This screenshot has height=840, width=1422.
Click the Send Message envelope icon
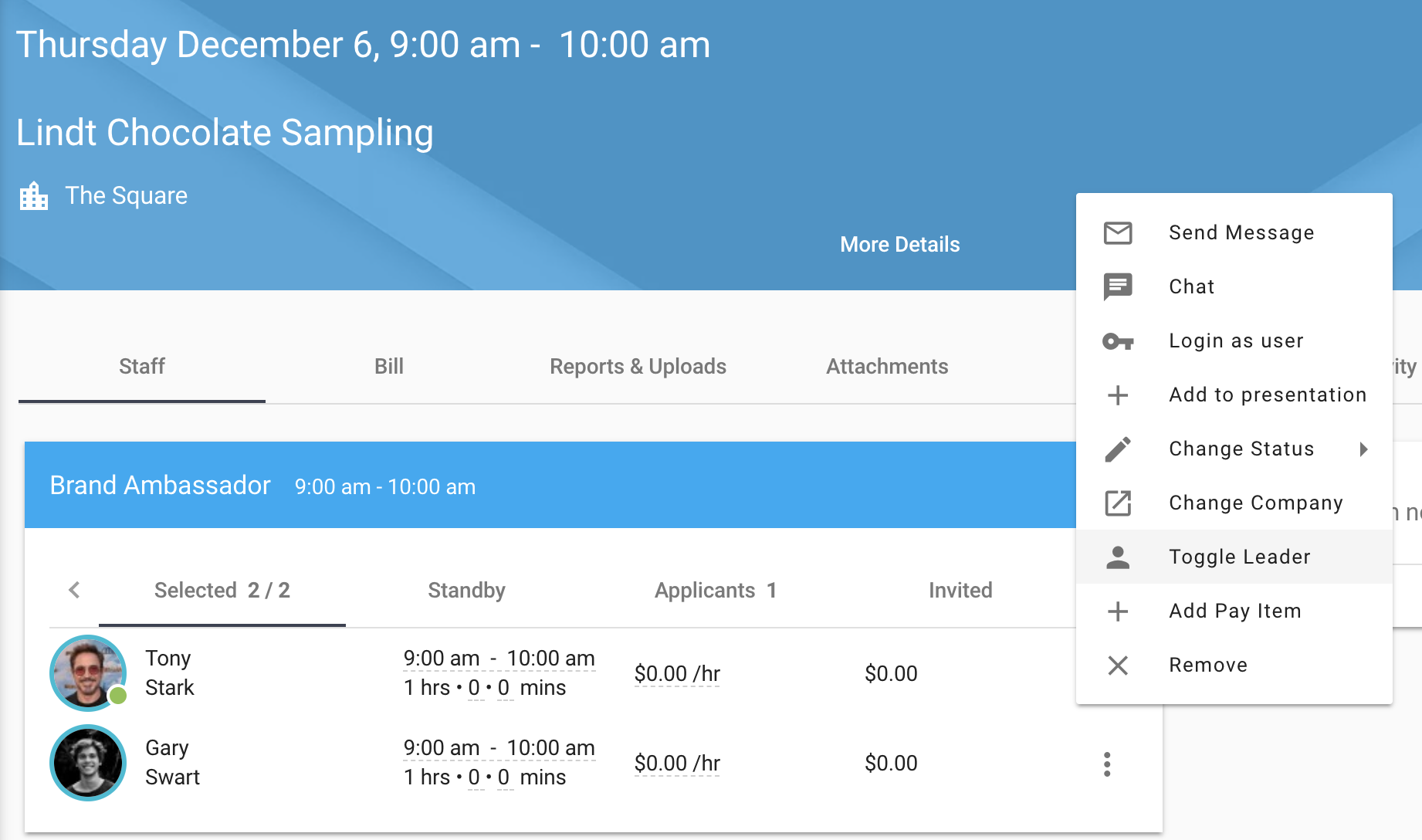pyautogui.click(x=1118, y=232)
